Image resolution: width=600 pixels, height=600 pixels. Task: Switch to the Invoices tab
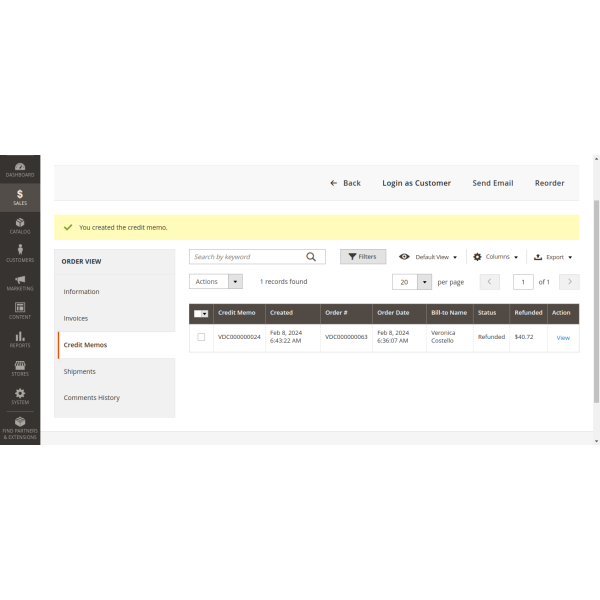[76, 318]
